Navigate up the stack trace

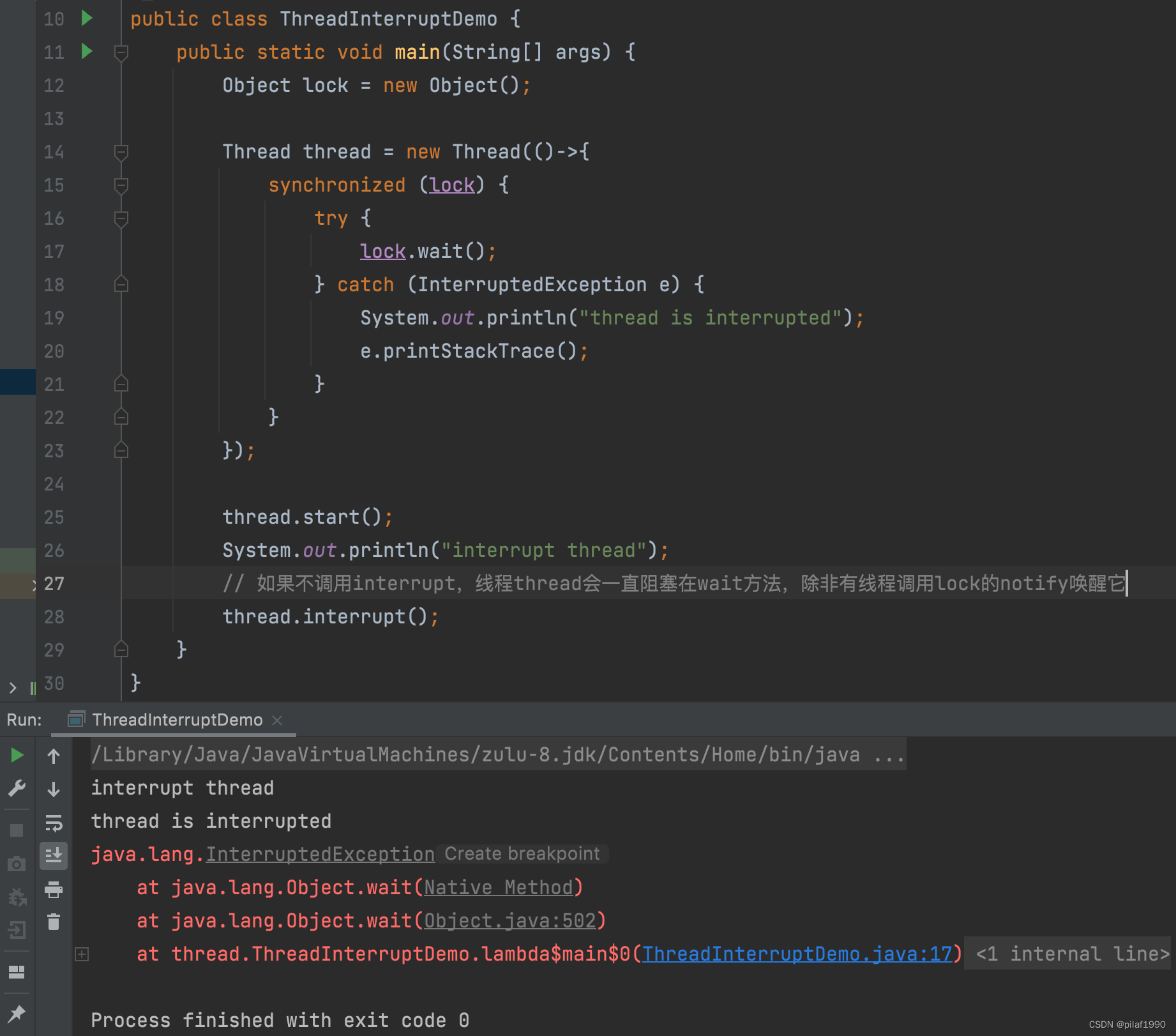coord(54,756)
